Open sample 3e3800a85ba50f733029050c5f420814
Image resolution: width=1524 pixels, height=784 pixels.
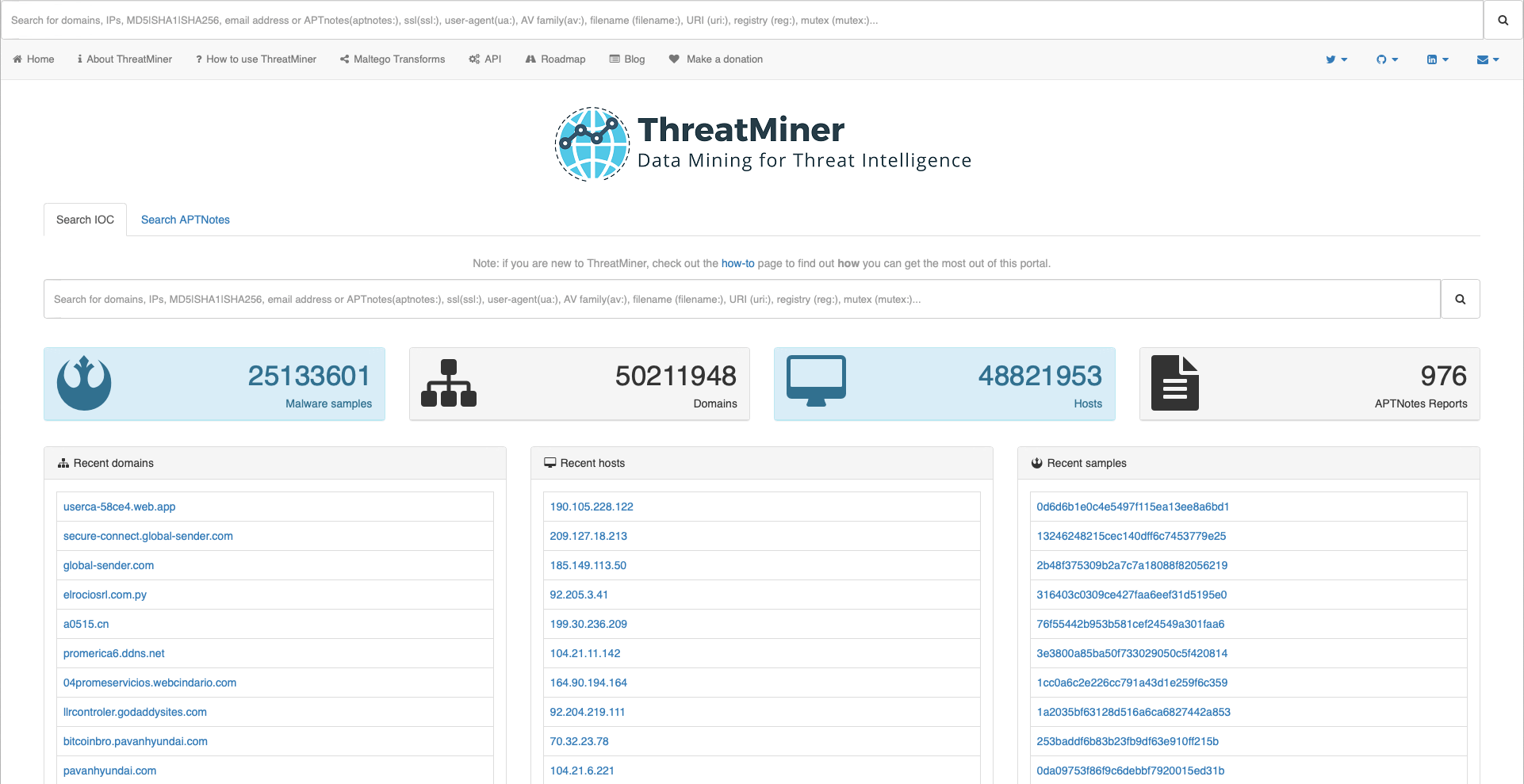(x=1132, y=653)
